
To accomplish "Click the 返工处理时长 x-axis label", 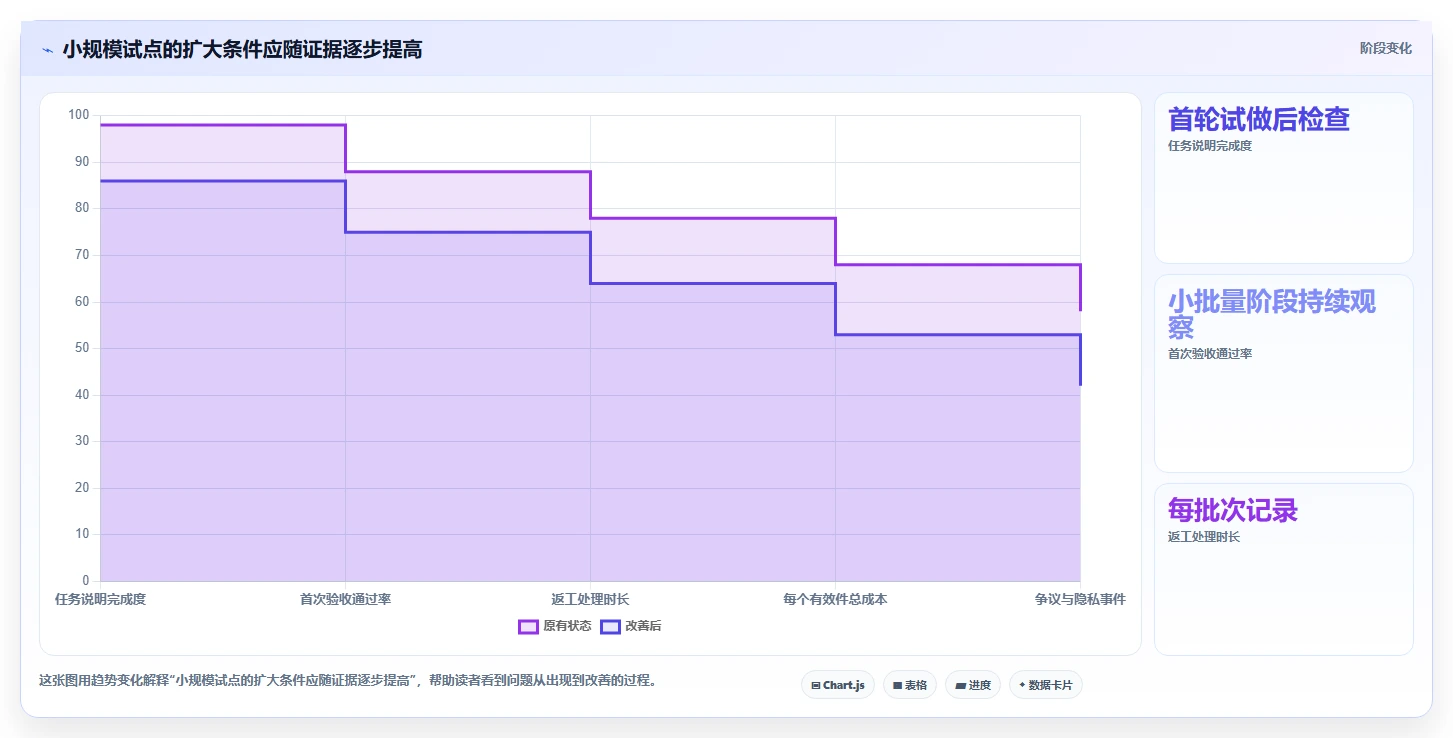I will (x=590, y=599).
